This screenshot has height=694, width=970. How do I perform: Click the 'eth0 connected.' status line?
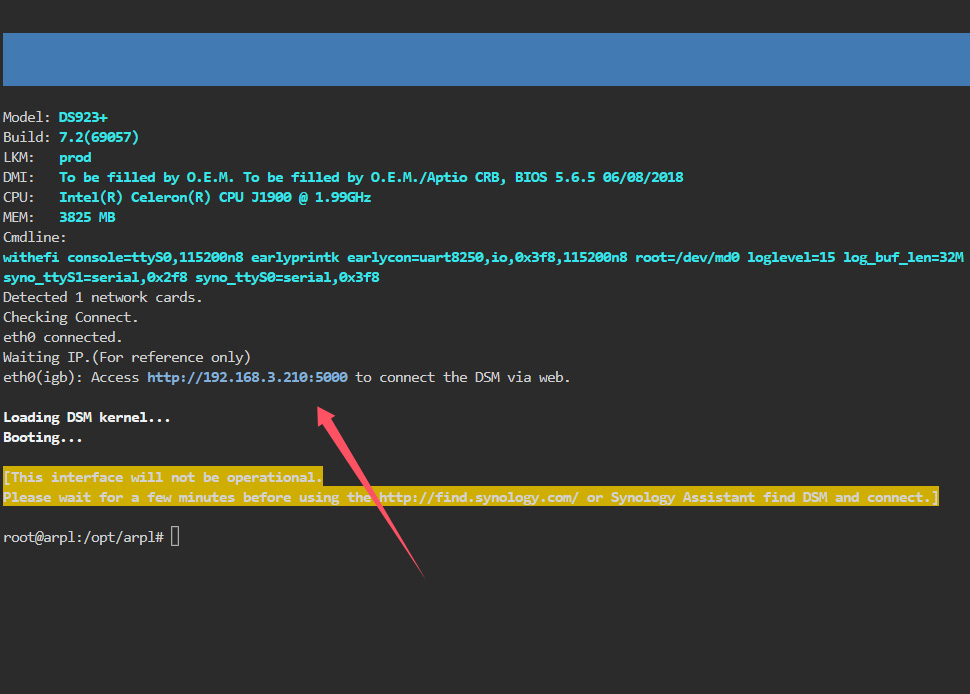point(63,337)
